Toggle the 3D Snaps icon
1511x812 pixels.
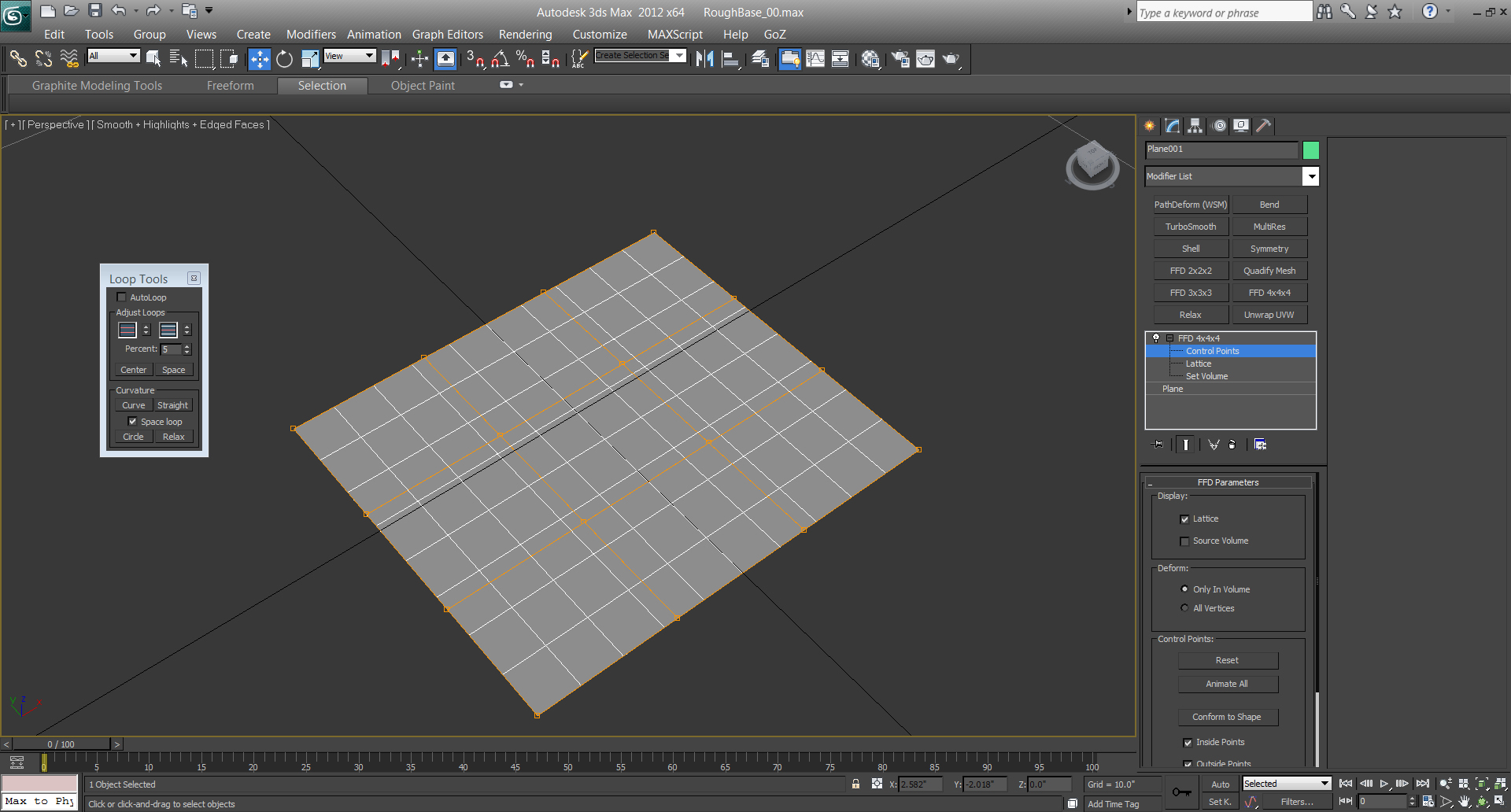(x=475, y=58)
